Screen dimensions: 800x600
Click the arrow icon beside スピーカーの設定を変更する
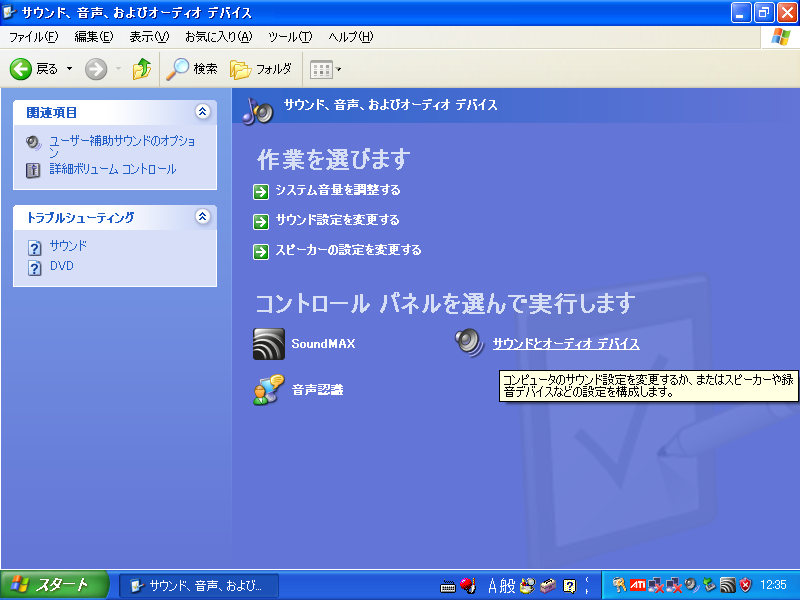(261, 252)
